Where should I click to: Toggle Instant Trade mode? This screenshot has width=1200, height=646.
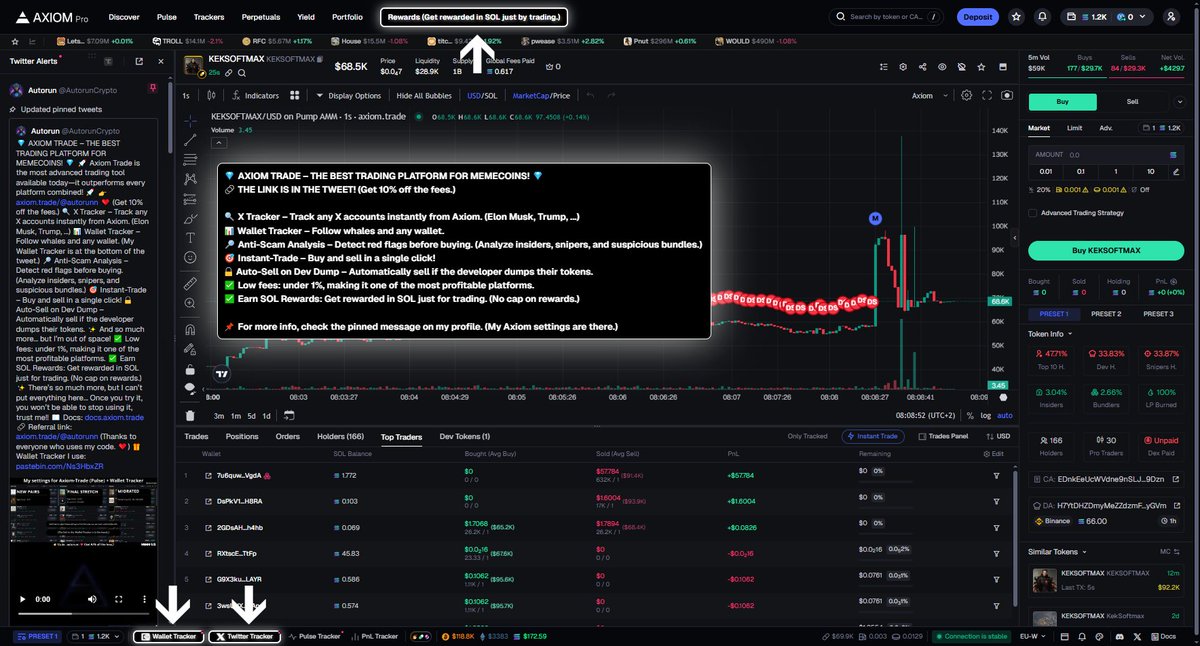pyautogui.click(x=874, y=437)
